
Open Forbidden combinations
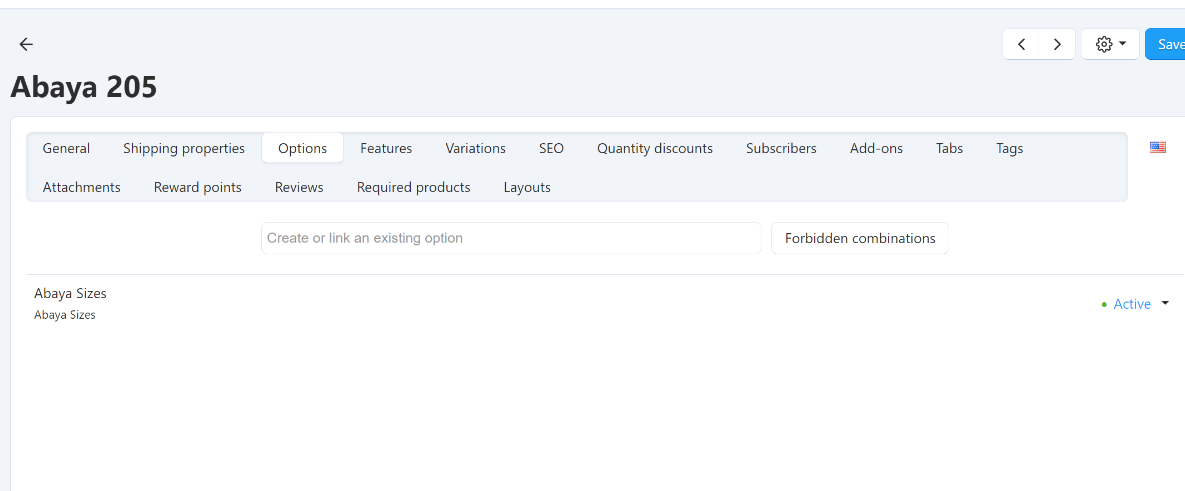[x=860, y=238]
